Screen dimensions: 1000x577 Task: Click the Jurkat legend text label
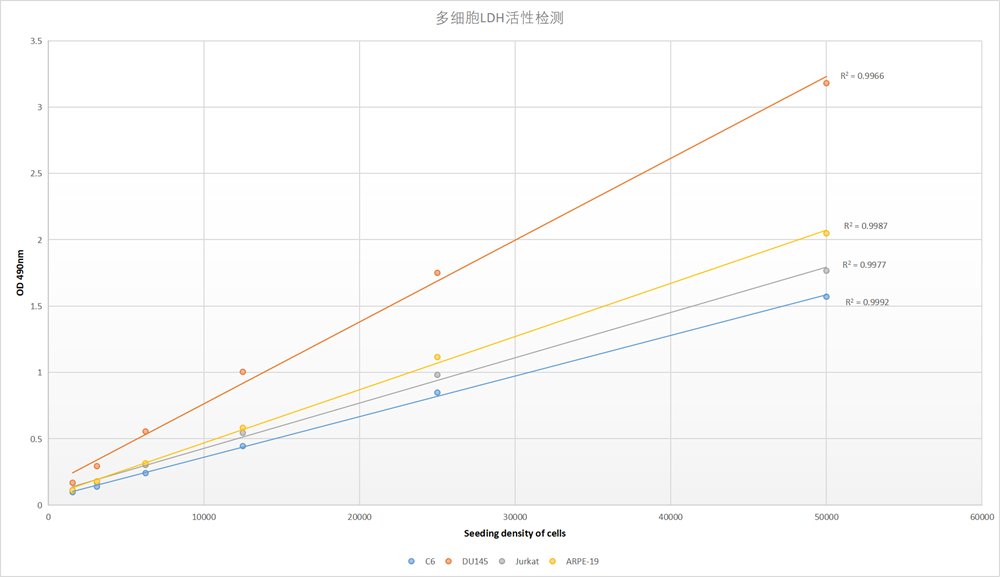[x=526, y=561]
